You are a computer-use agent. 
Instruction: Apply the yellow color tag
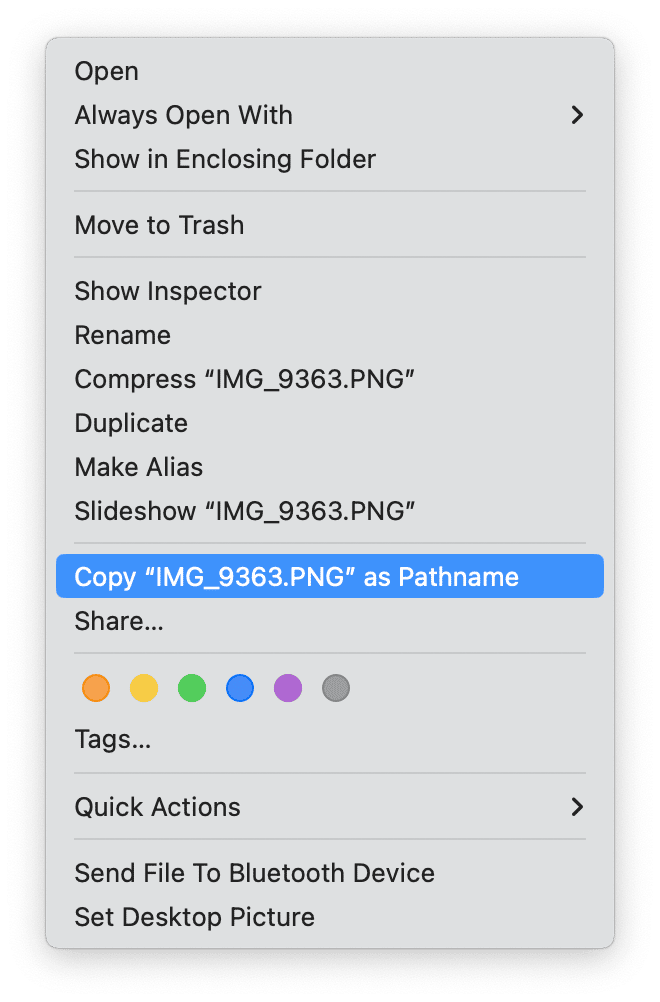click(144, 688)
